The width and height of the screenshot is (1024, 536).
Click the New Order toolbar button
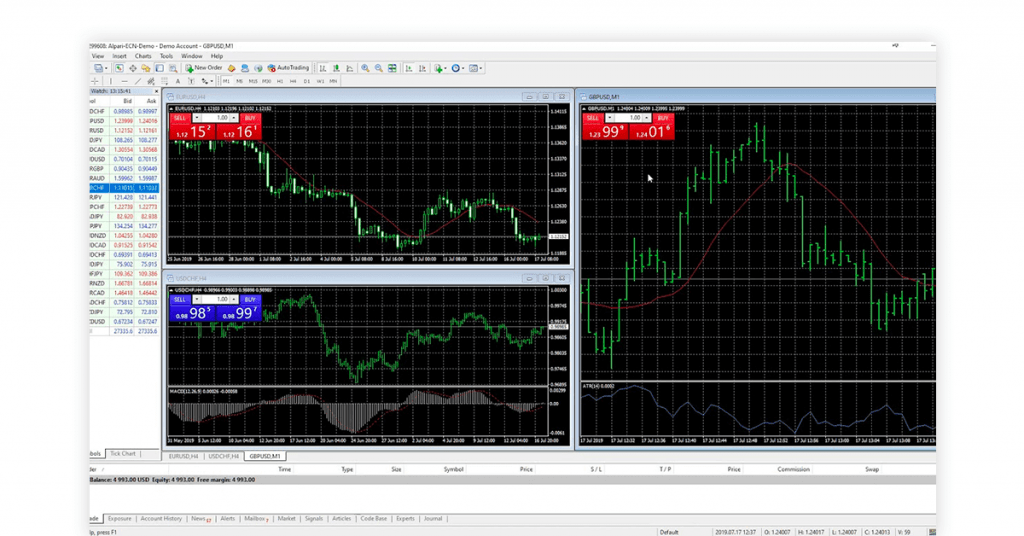click(x=204, y=68)
